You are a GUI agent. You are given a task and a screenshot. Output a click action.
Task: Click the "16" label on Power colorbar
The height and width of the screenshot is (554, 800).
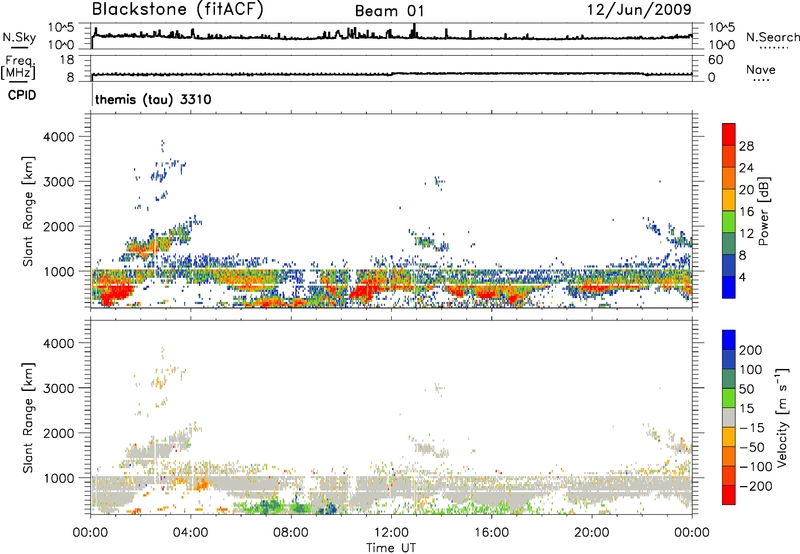point(746,212)
